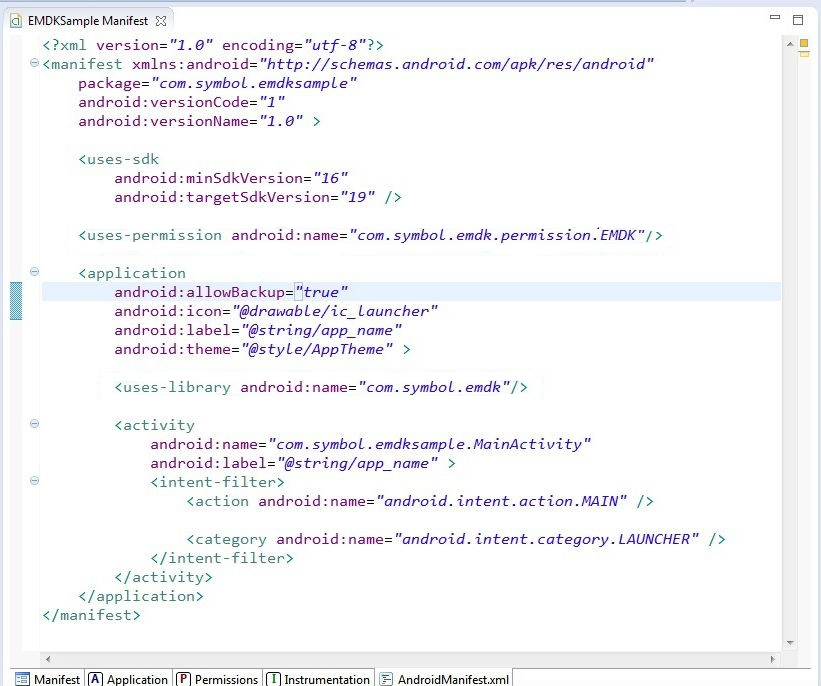
Task: Minimize the editor pane
Action: pyautogui.click(x=775, y=19)
